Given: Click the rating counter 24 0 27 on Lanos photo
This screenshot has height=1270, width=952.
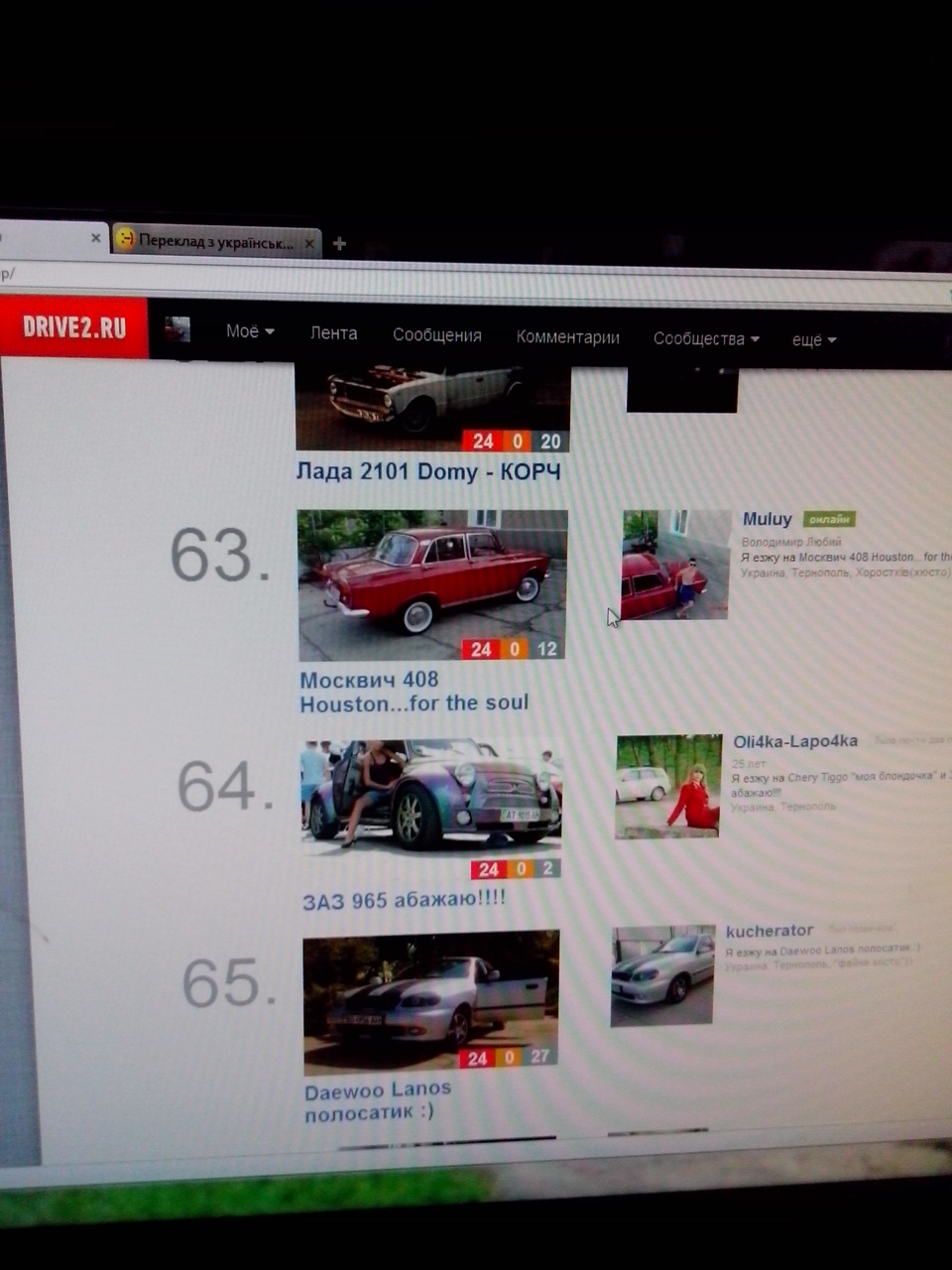Looking at the screenshot, I should click(509, 1057).
